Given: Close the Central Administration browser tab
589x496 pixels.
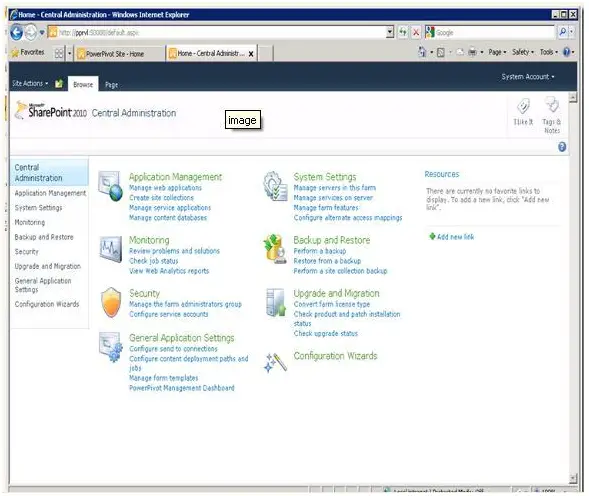Looking at the screenshot, I should pos(251,54).
